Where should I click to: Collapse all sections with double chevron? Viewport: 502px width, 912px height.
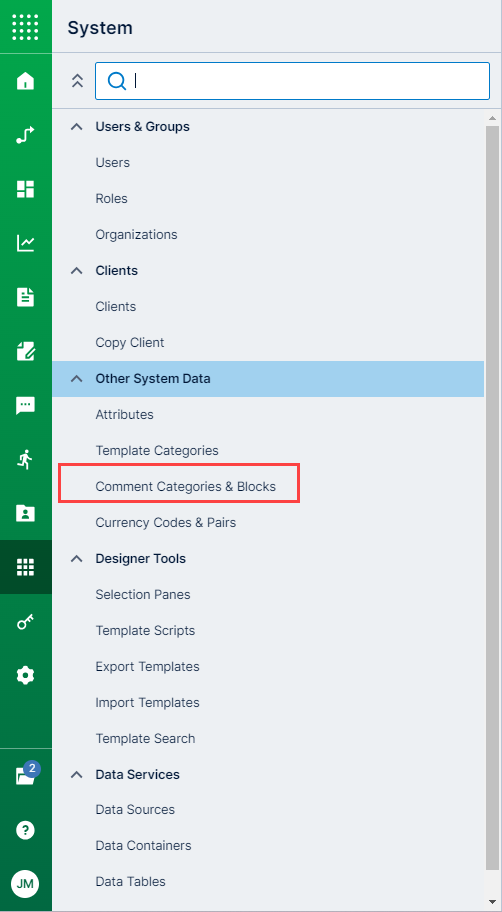click(77, 81)
